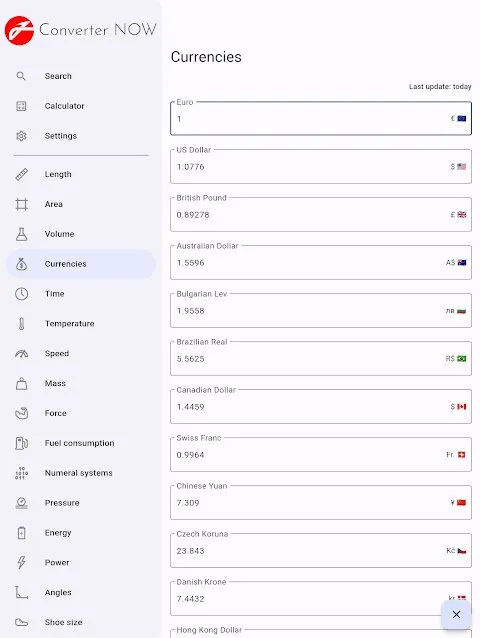480x638 pixels.
Task: Open the Calculator icon in sidebar
Action: (21, 106)
